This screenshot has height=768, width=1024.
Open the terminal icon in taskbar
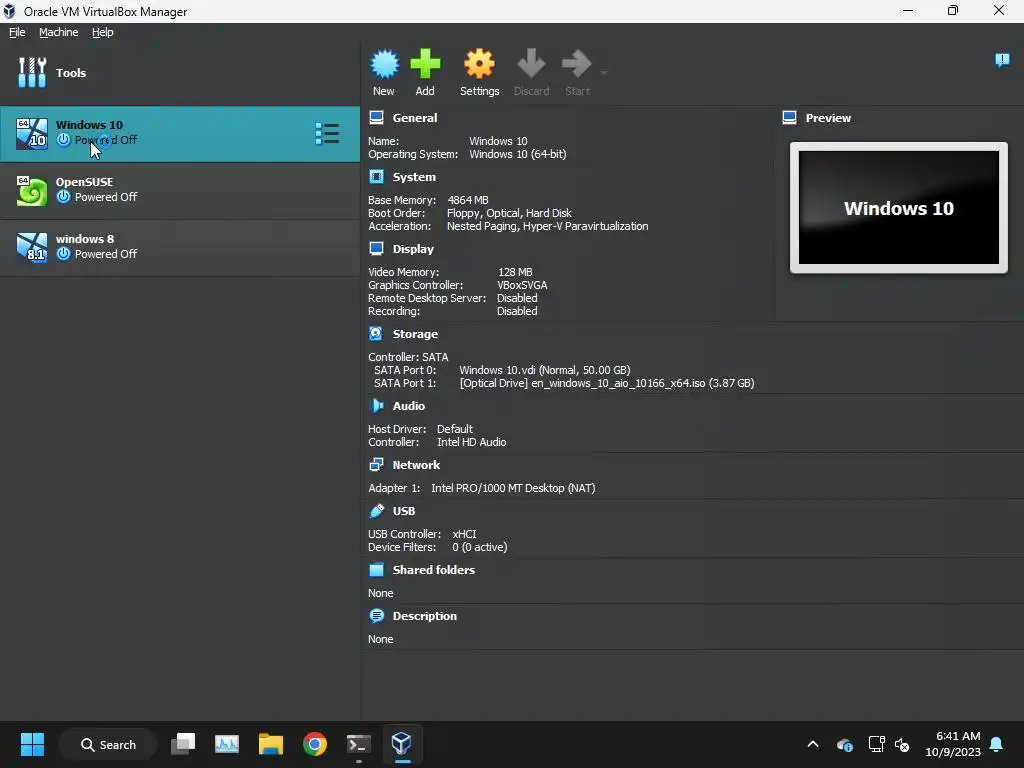(x=359, y=744)
